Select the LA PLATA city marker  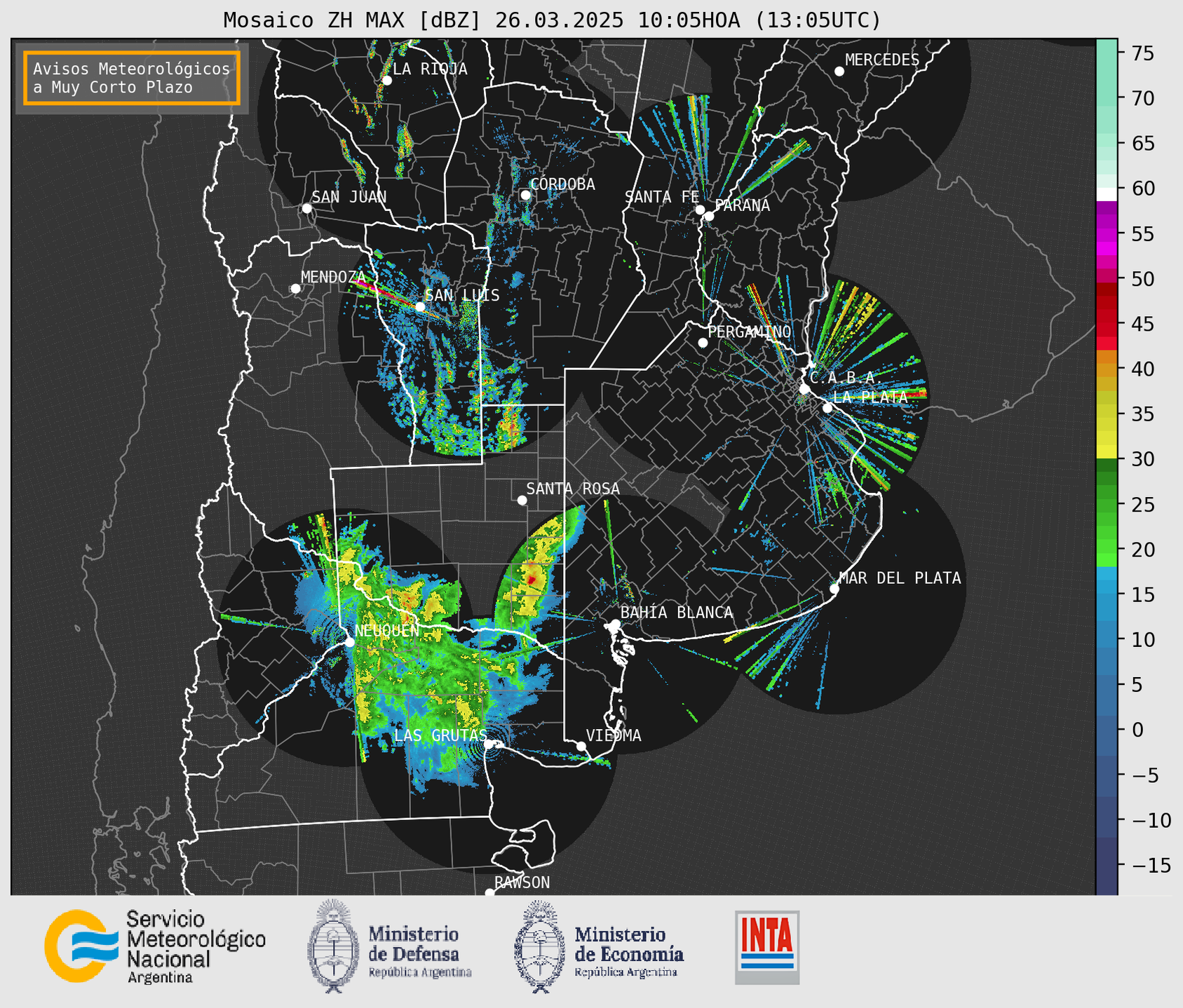coord(827,408)
